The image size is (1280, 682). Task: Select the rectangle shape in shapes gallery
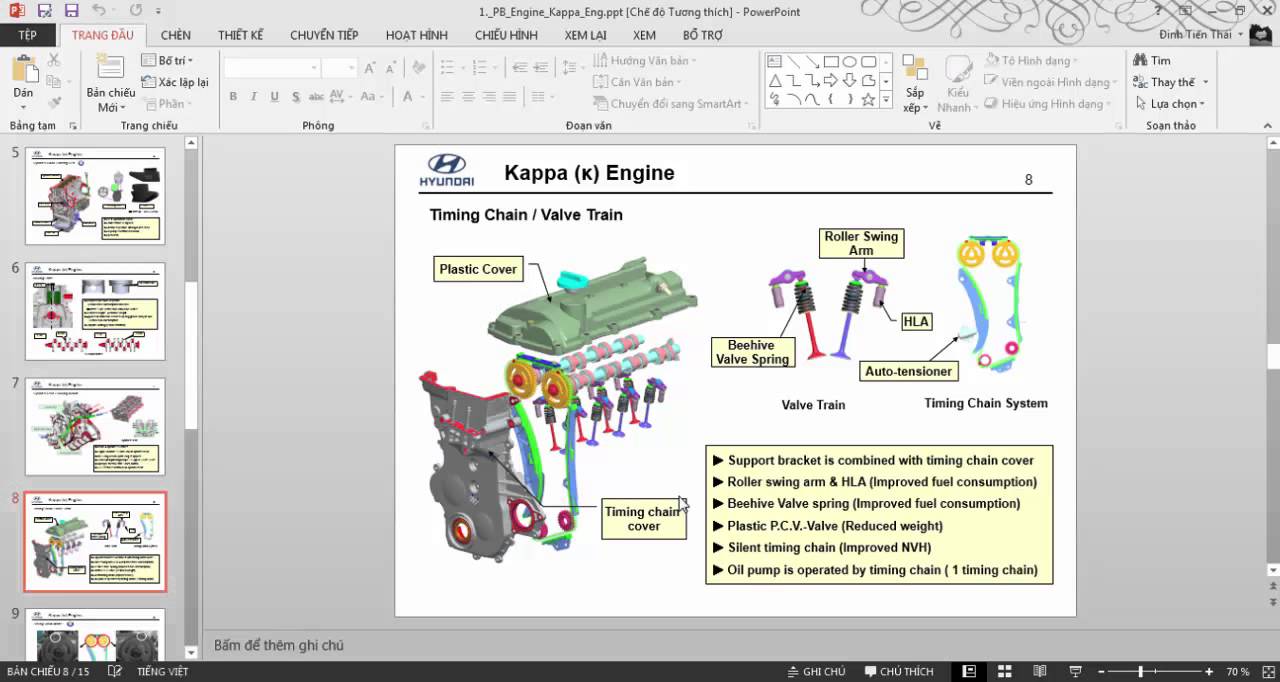(x=831, y=61)
